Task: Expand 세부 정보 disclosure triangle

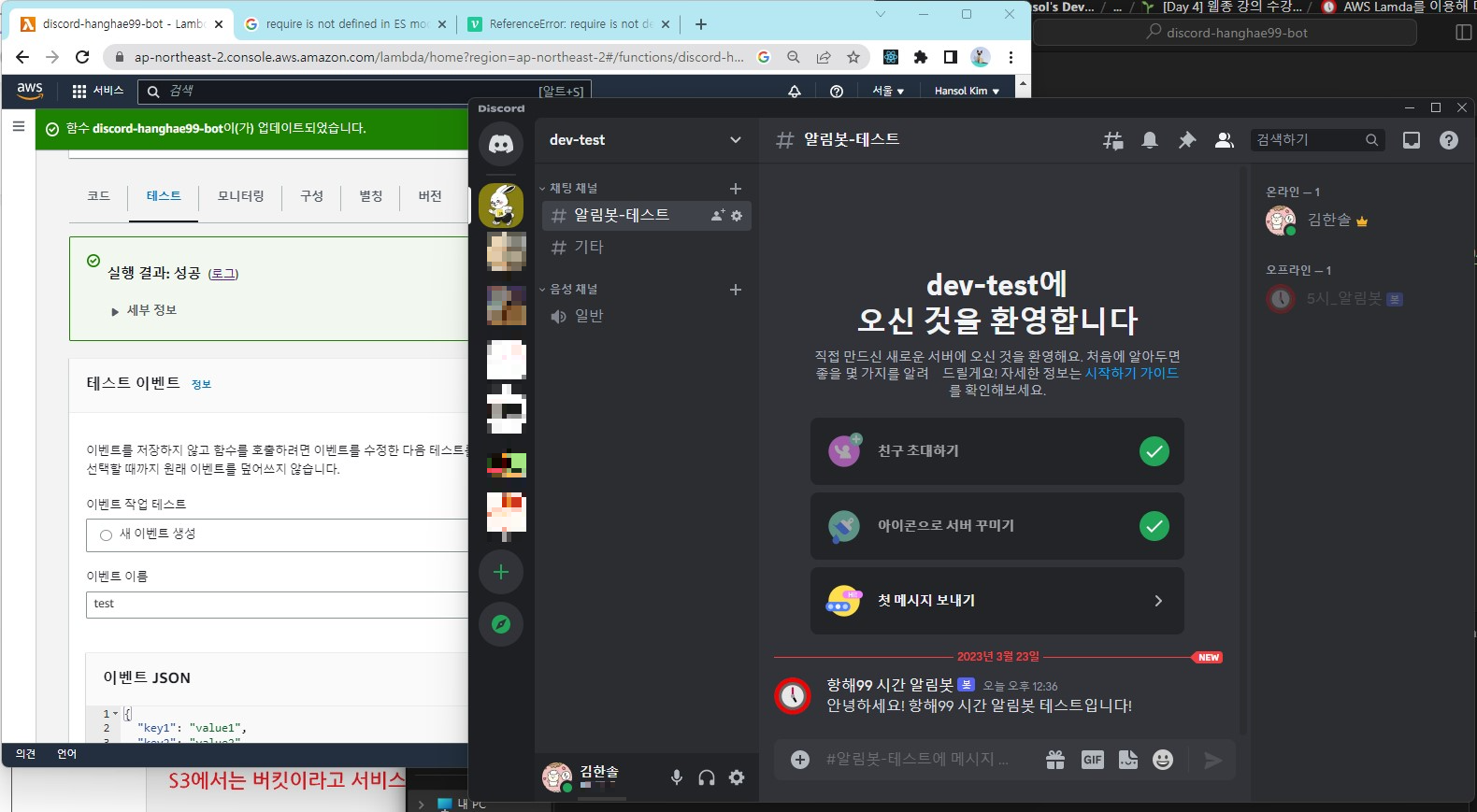Action: click(115, 312)
